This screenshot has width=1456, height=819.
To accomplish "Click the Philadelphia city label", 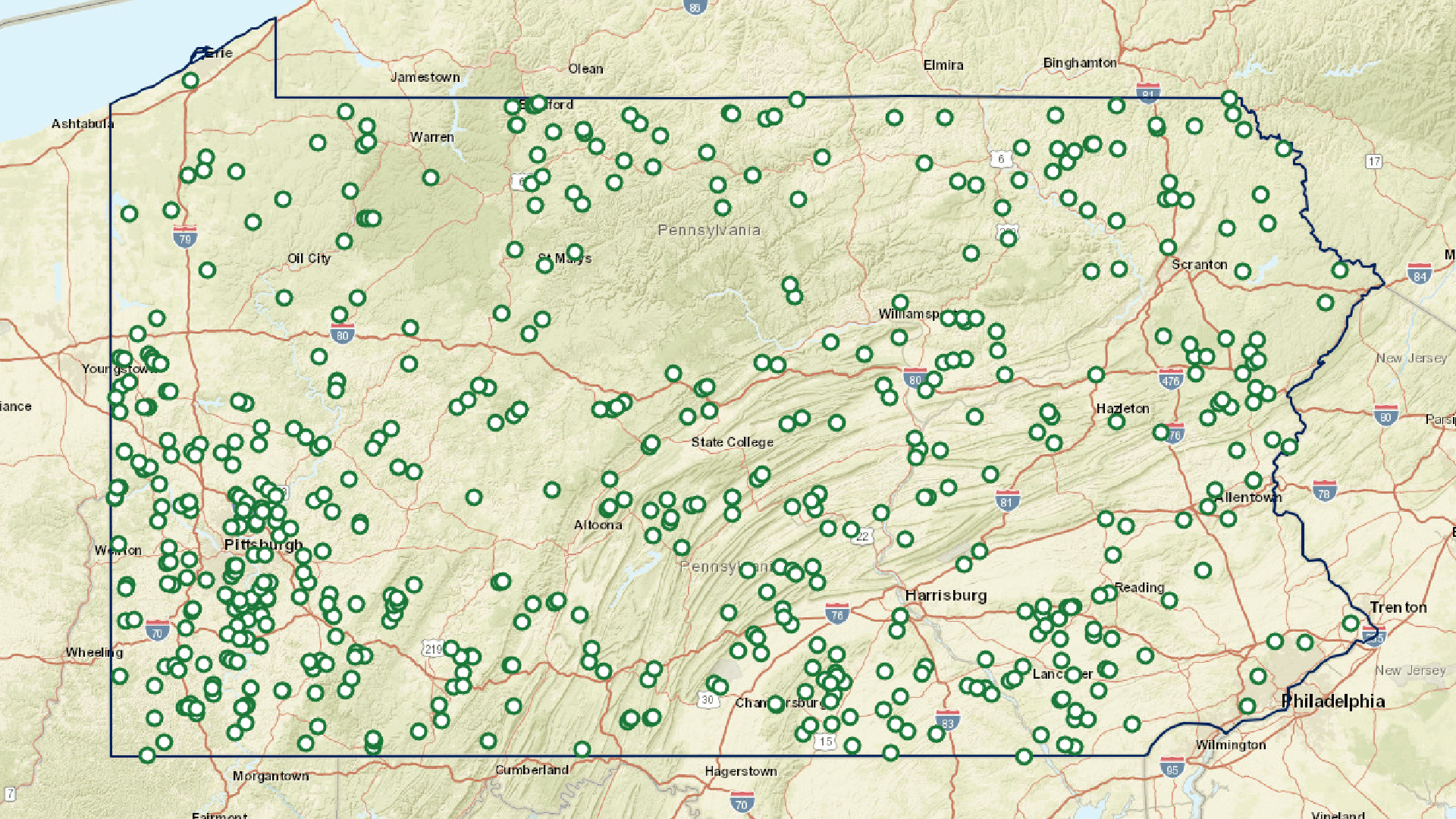I will coord(1332,701).
